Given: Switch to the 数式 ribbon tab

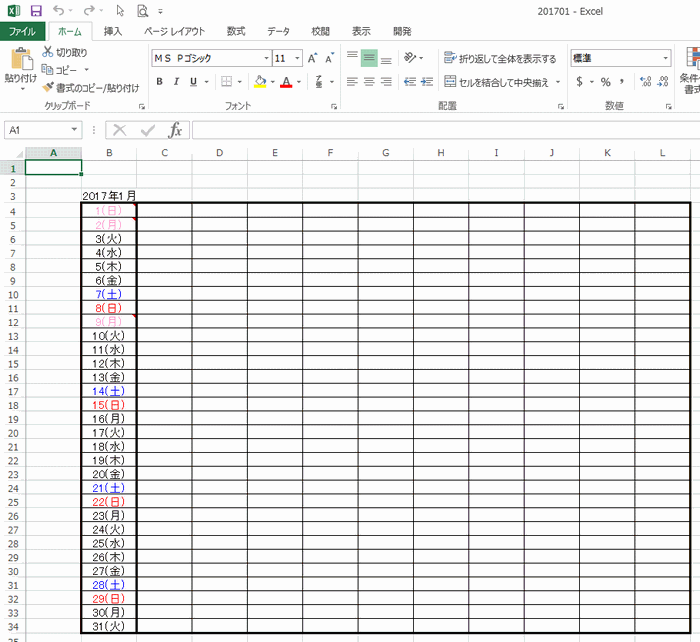Looking at the screenshot, I should tap(236, 31).
